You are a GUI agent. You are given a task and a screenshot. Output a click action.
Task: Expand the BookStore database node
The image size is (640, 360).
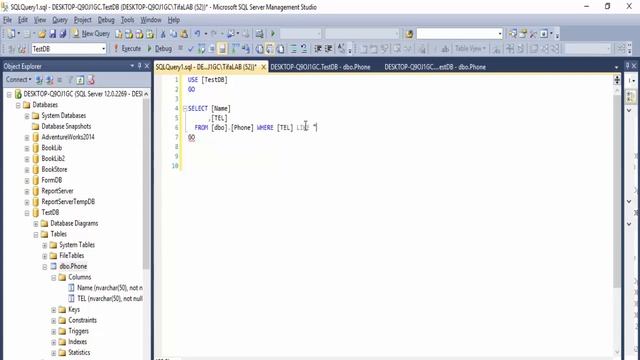point(27,170)
